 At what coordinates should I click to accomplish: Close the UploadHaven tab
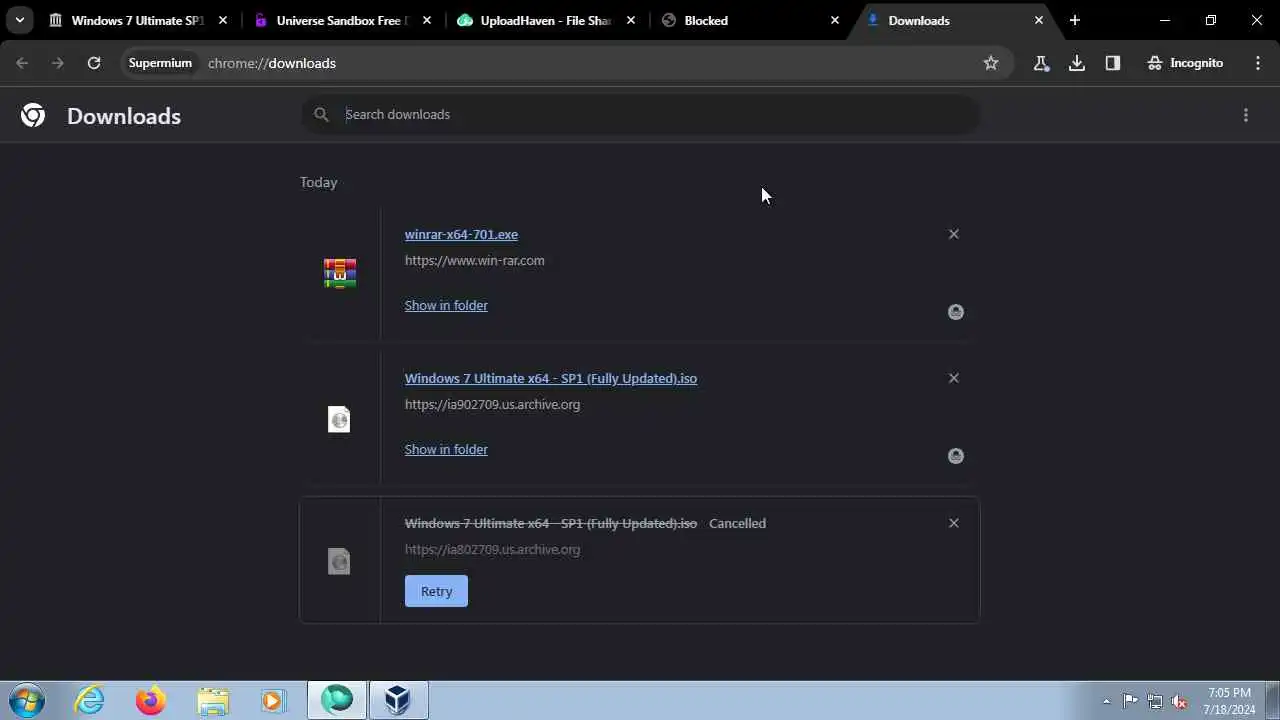point(631,20)
